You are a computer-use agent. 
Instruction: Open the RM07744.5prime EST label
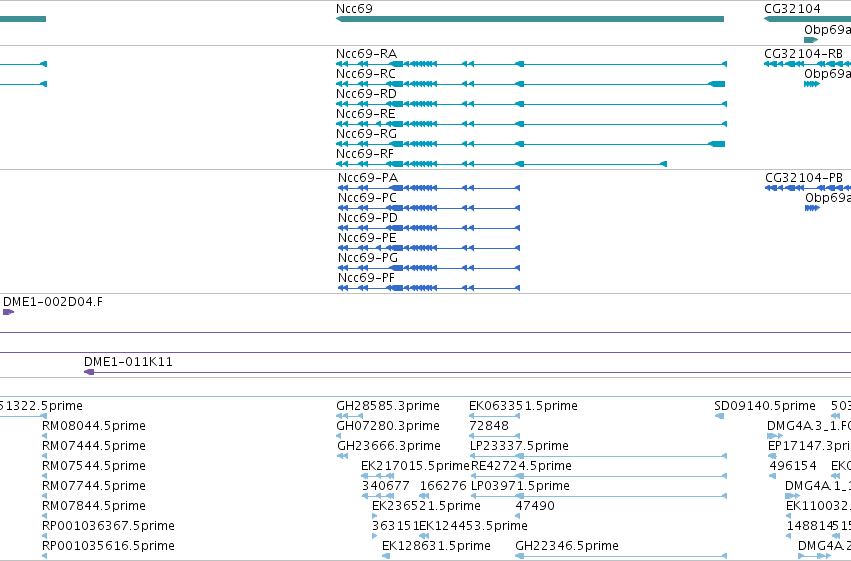[x=94, y=486]
